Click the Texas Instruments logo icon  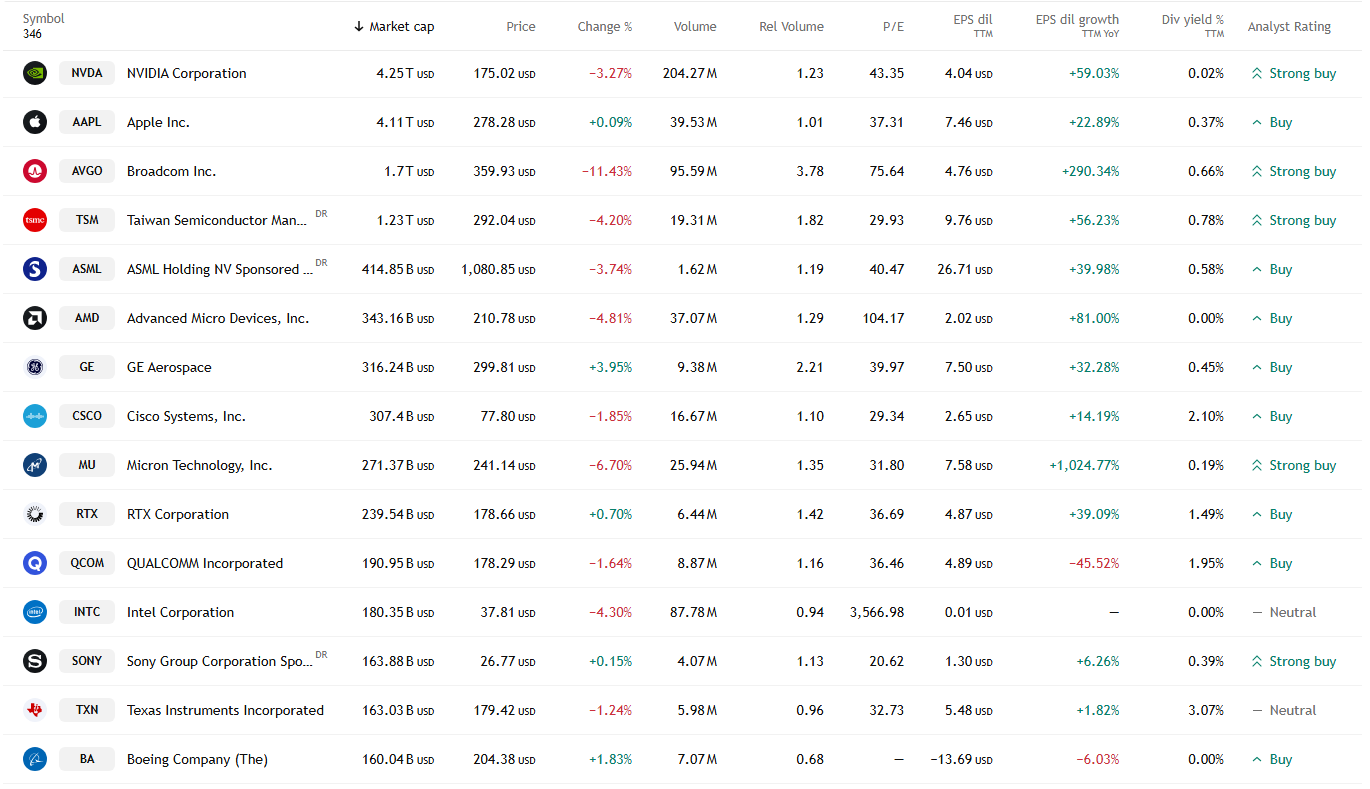click(35, 710)
